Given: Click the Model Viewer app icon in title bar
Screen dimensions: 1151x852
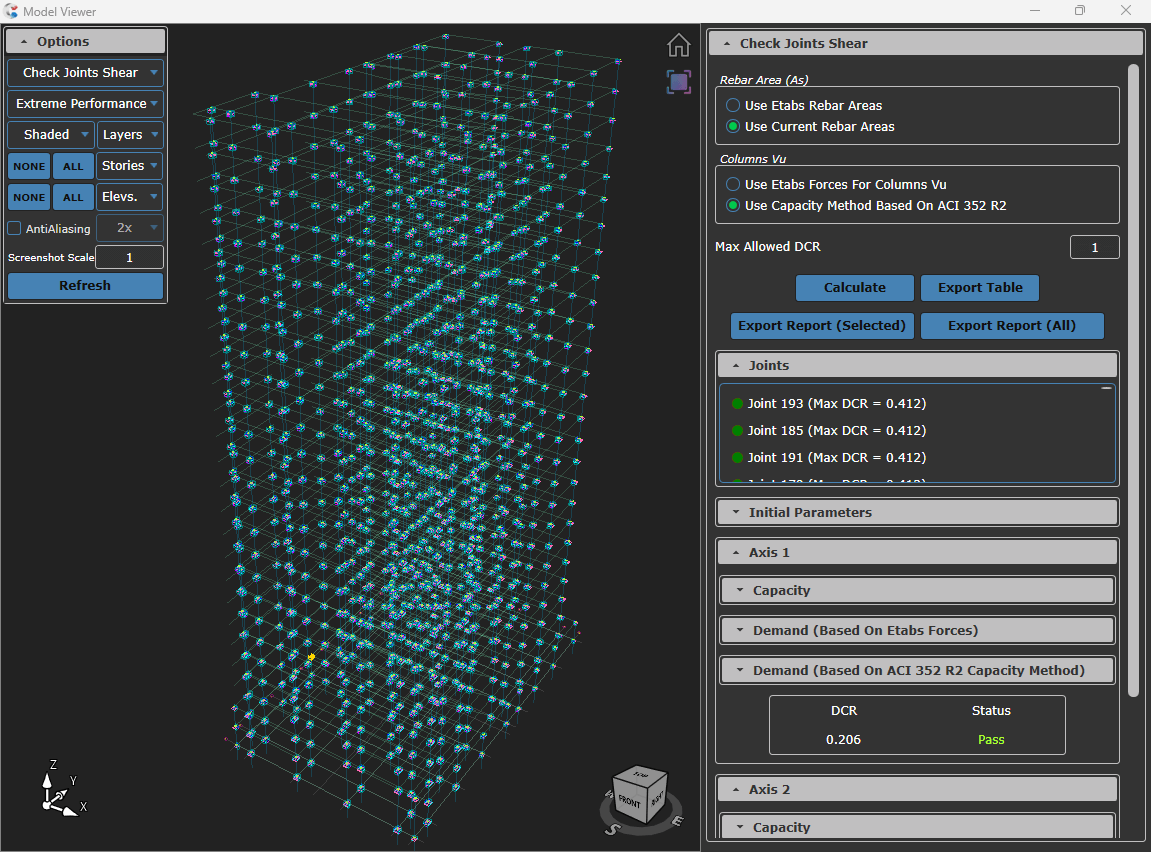Looking at the screenshot, I should point(11,11).
